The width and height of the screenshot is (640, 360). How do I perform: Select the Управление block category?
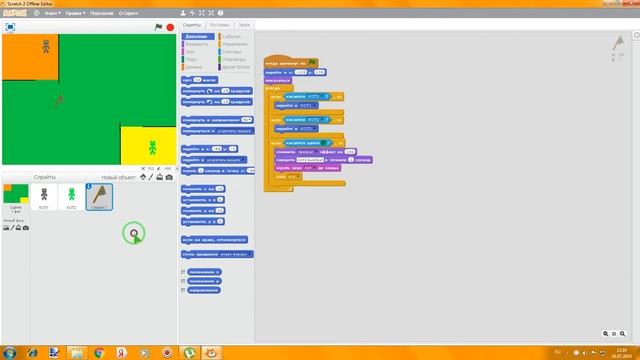(234, 44)
